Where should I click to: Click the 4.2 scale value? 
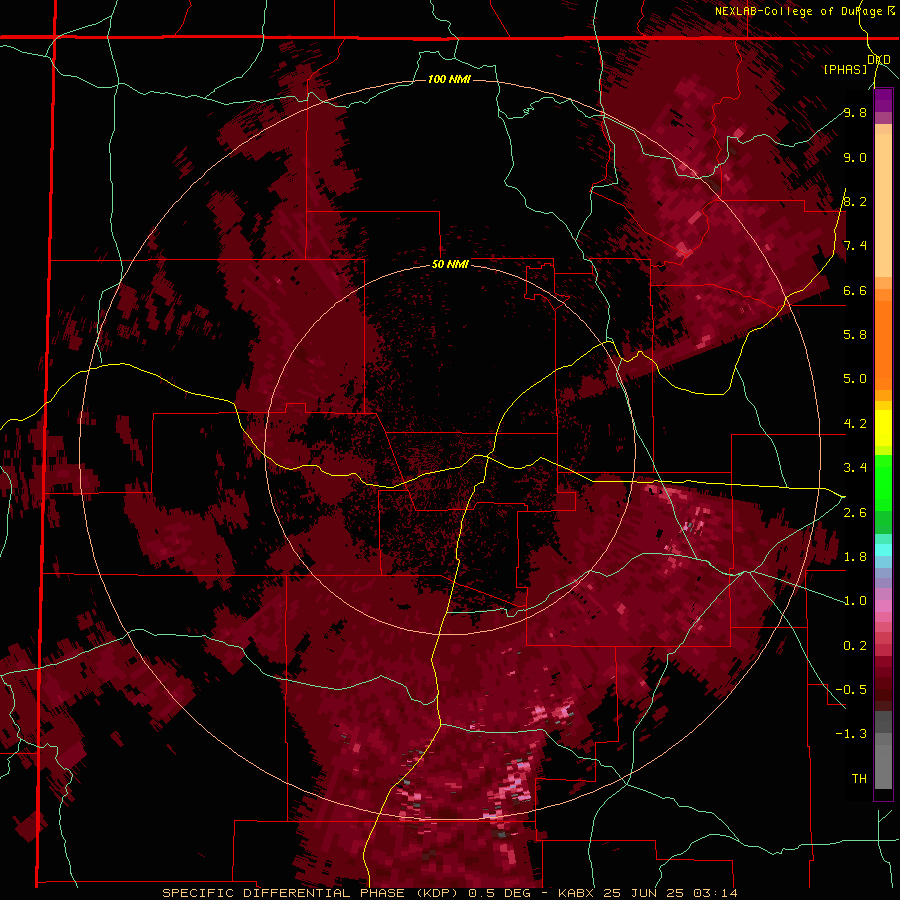(x=855, y=424)
